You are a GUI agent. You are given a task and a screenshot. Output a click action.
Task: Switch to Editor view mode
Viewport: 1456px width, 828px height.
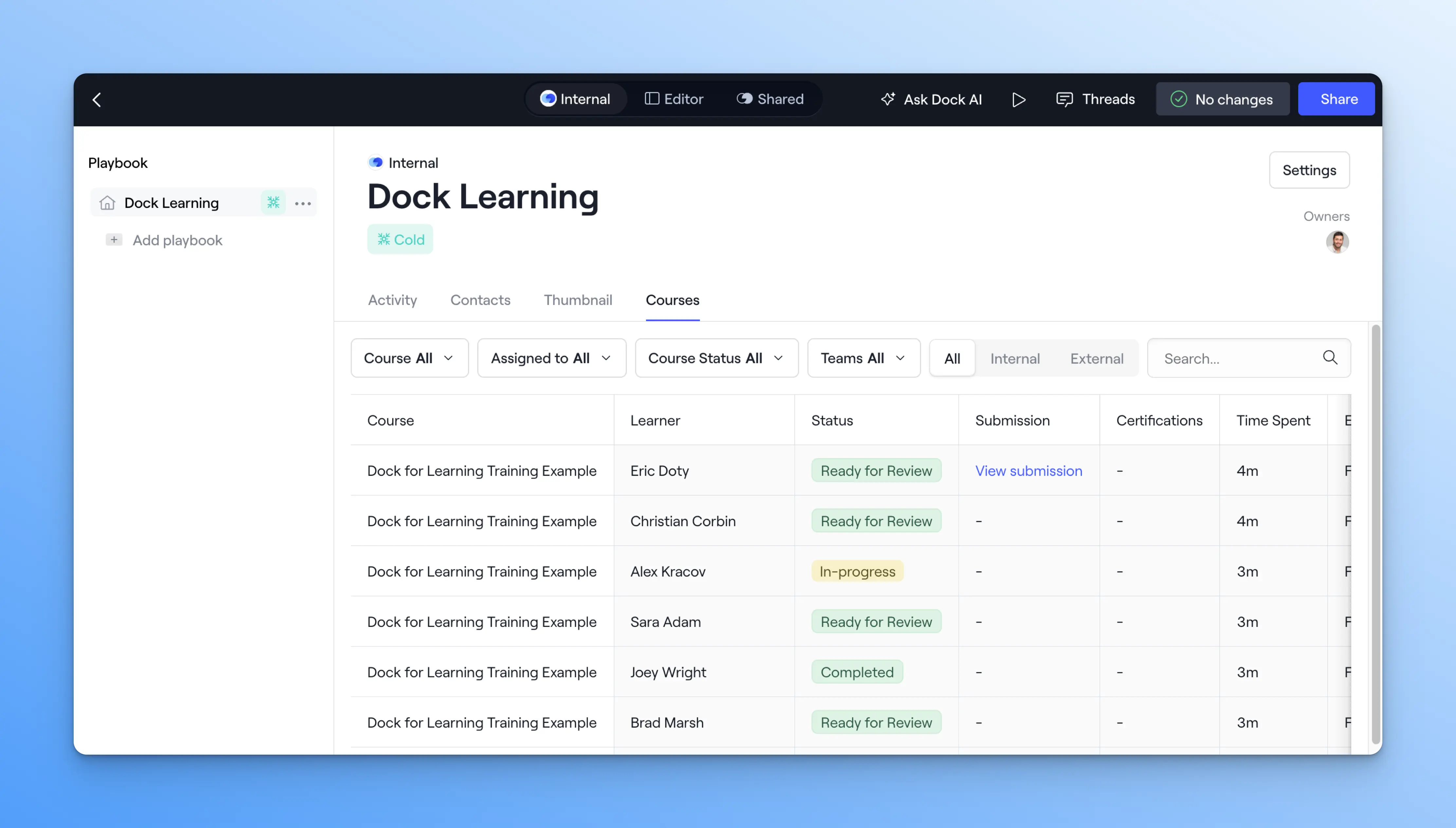[674, 100]
